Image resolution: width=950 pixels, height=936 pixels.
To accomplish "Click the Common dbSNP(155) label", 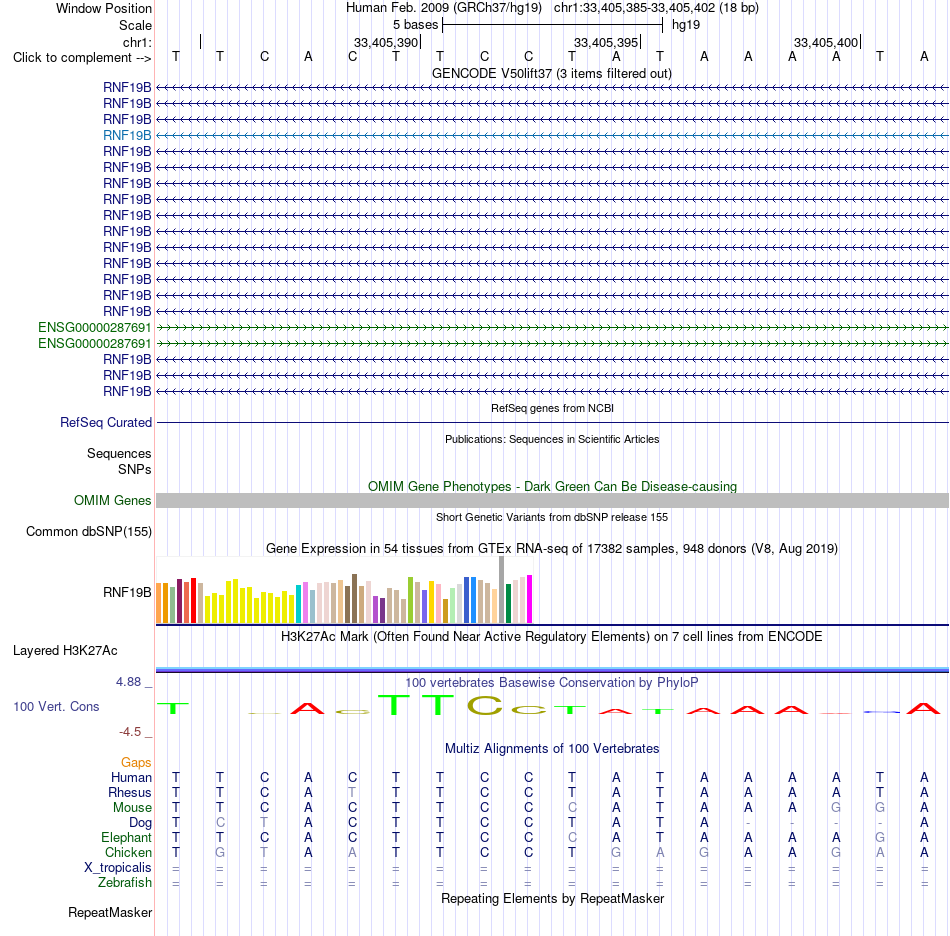I will click(88, 531).
